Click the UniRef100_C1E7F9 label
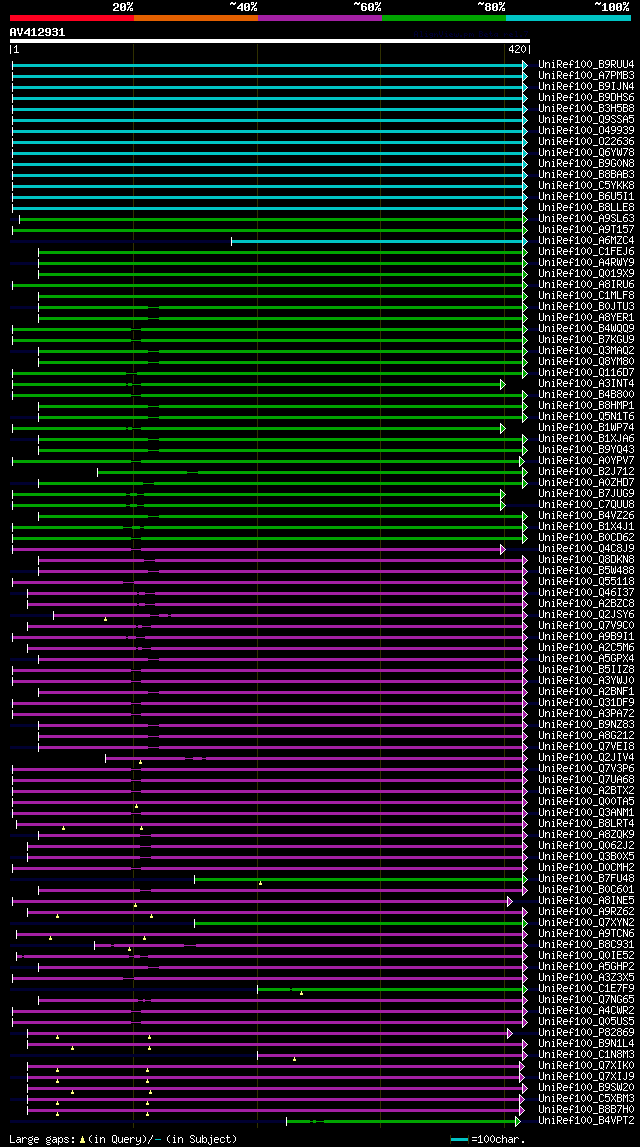640x1147 pixels. pyautogui.click(x=586, y=988)
